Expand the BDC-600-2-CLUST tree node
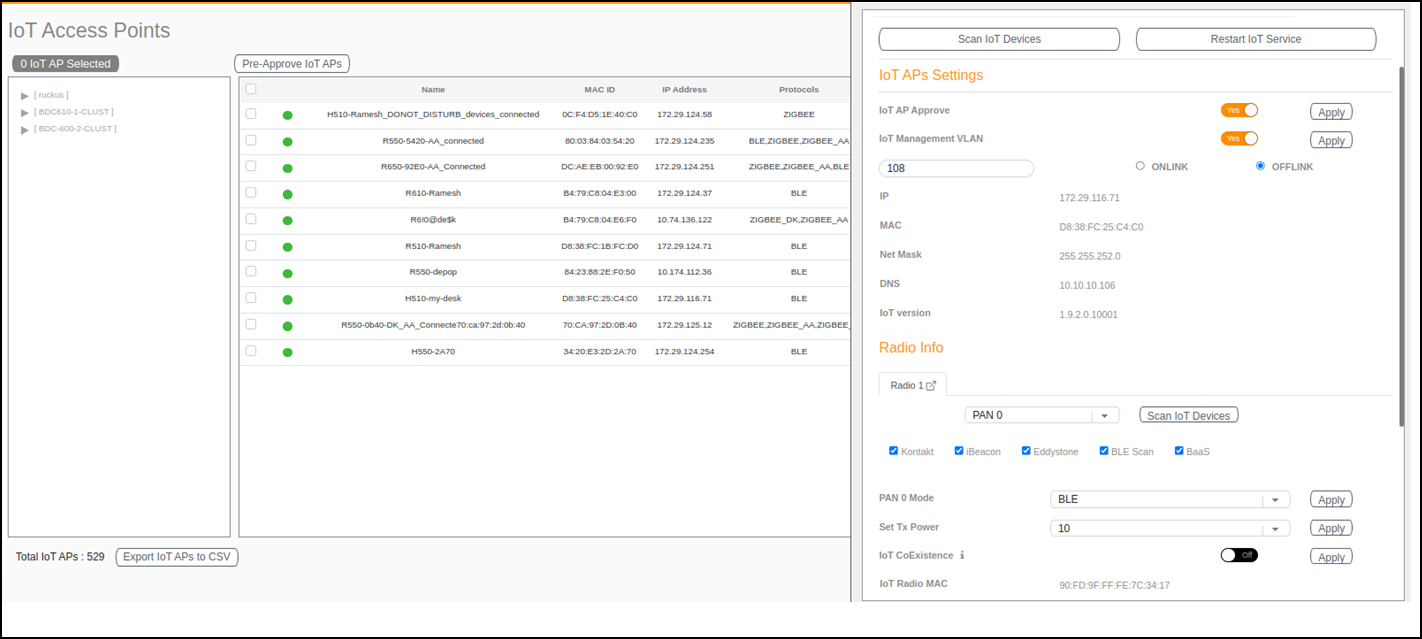This screenshot has height=639, width=1422. (x=25, y=130)
